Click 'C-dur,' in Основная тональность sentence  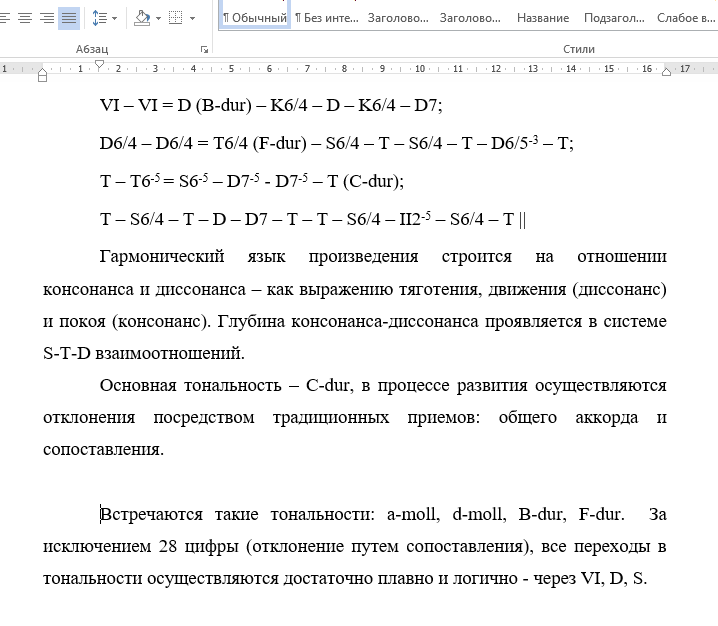coord(330,386)
